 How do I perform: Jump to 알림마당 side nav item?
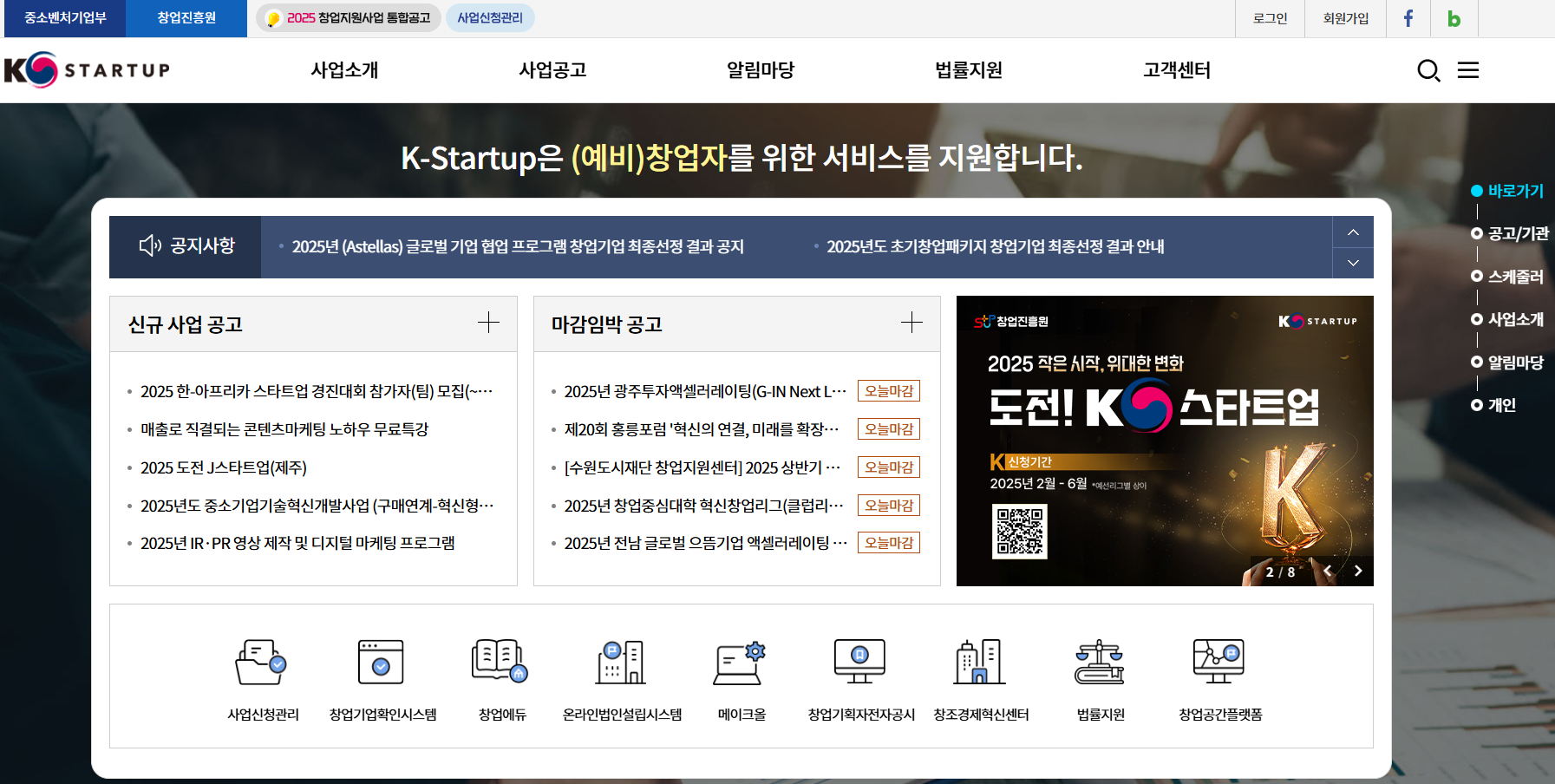point(1507,363)
